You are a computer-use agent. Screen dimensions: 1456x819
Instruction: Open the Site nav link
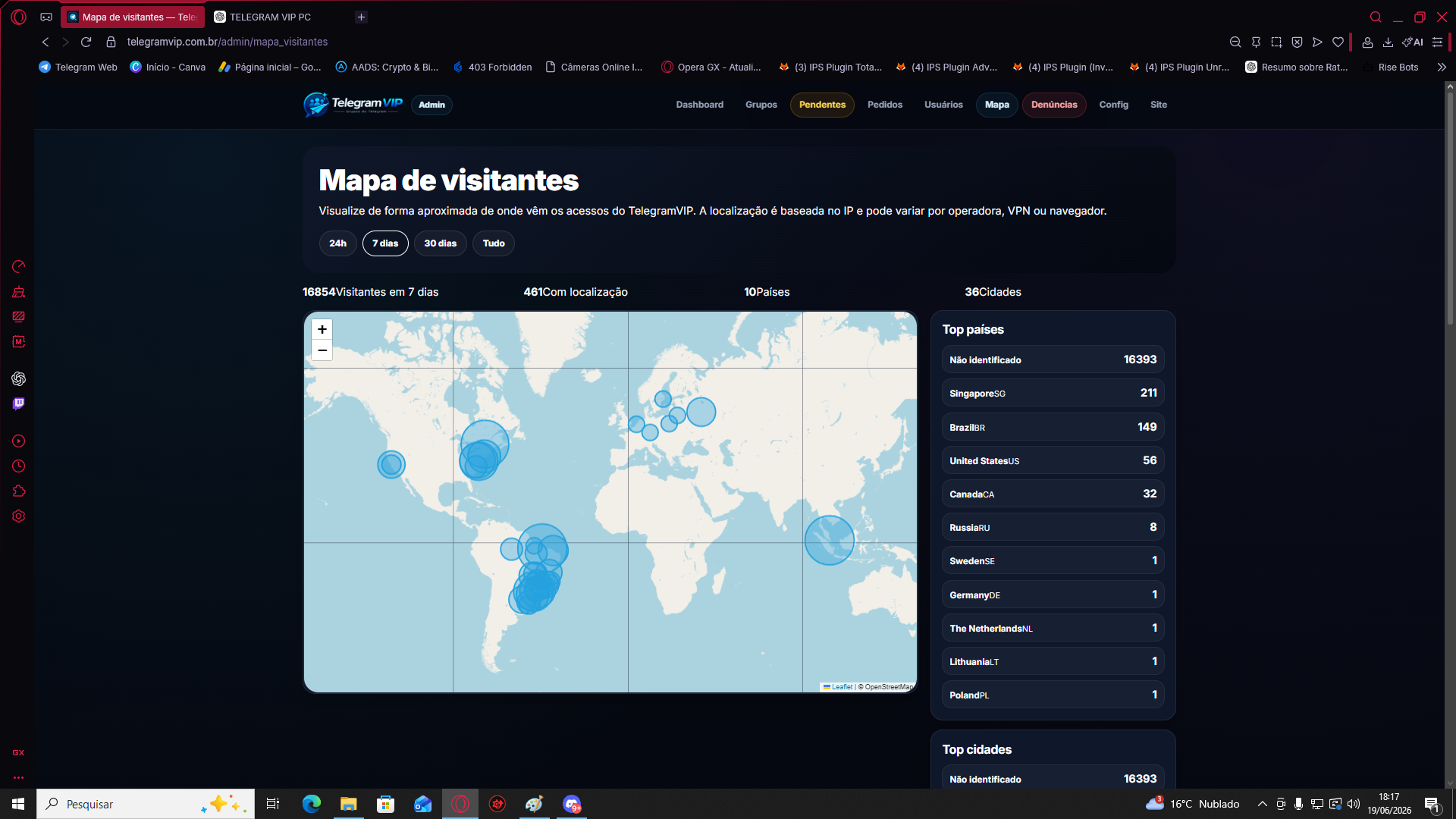[1158, 105]
